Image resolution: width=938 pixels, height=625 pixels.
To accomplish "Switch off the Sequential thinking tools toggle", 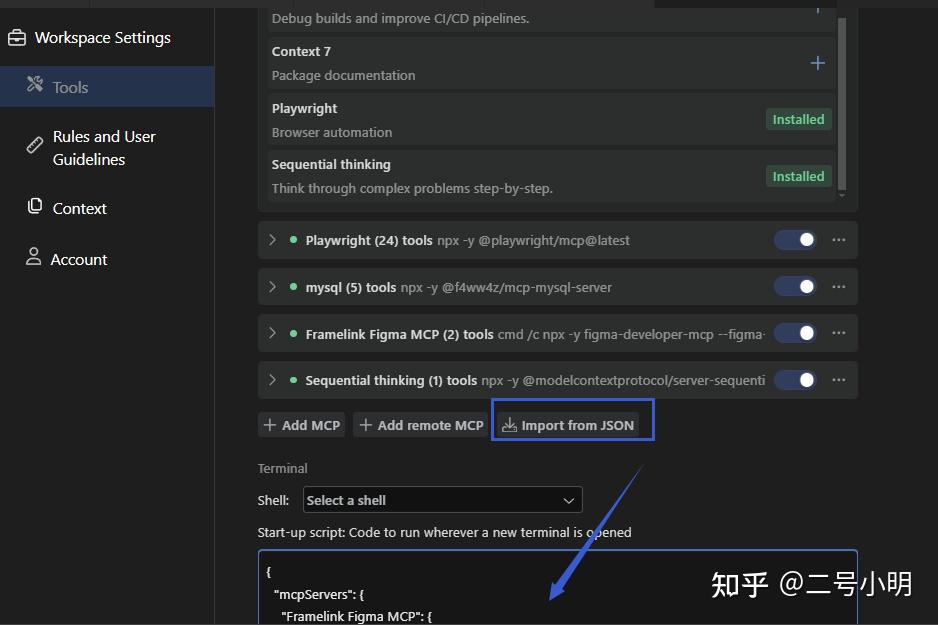I will coord(795,380).
